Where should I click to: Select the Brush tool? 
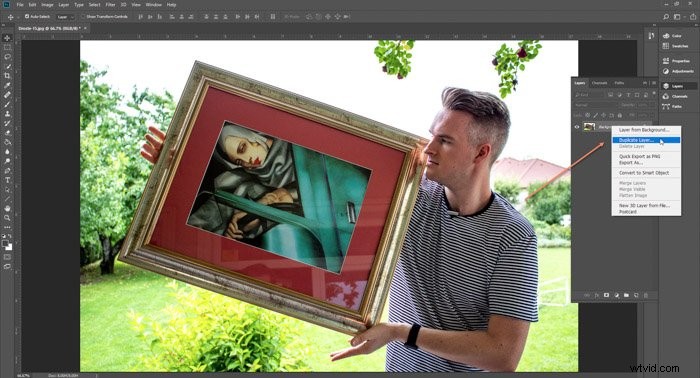[7, 104]
